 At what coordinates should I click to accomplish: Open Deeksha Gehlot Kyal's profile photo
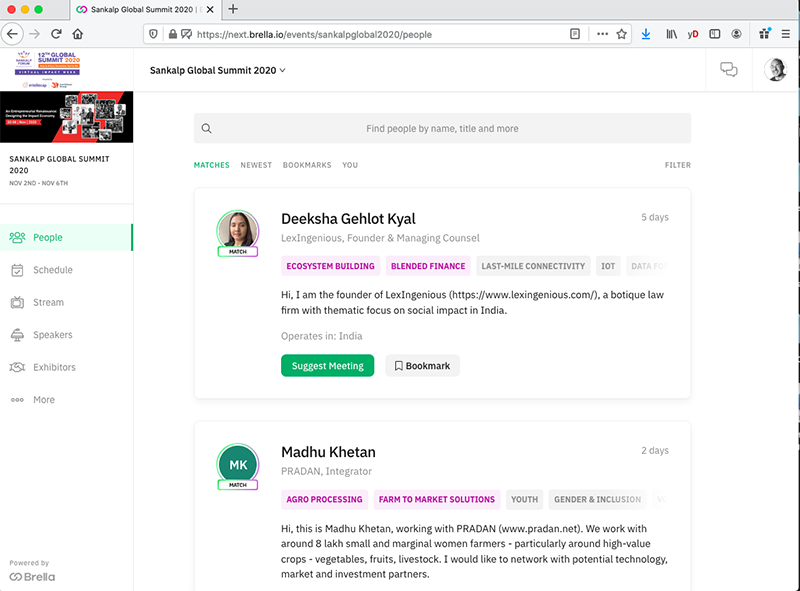click(x=238, y=231)
